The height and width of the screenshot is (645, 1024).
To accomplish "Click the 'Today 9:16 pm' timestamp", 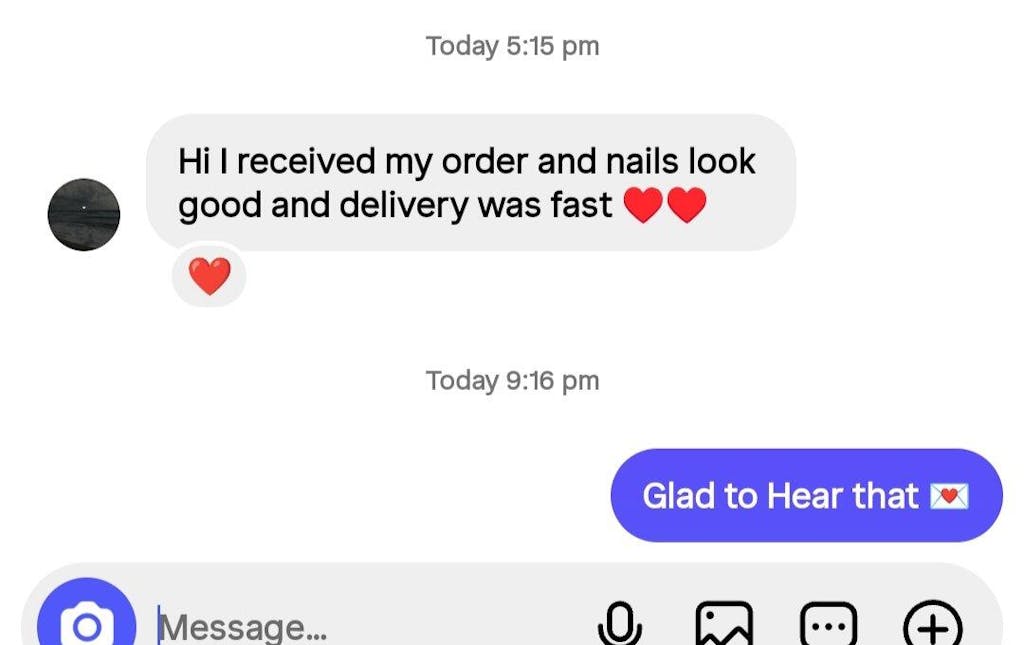I will 512,381.
